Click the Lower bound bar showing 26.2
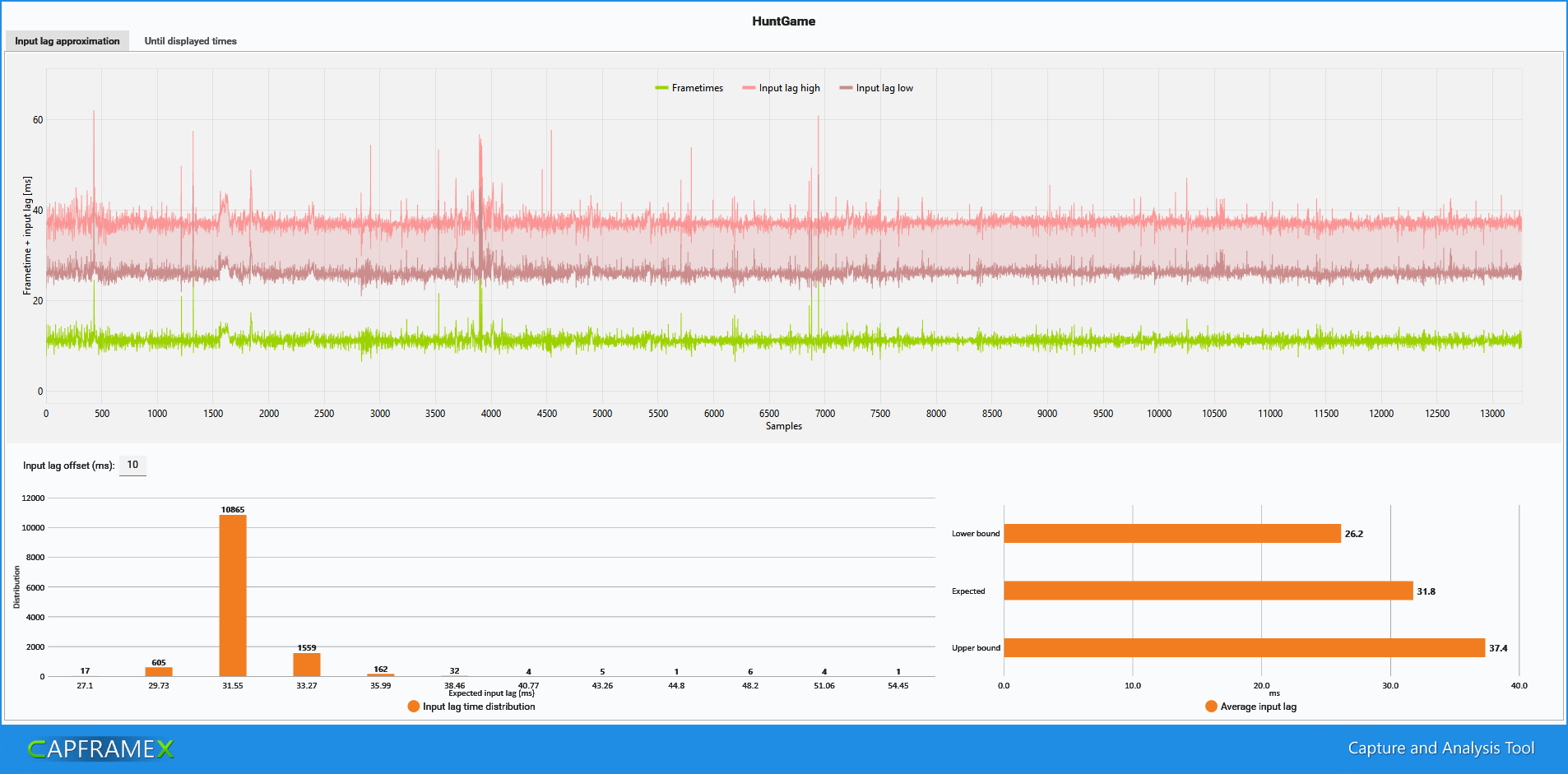This screenshot has width=1568, height=774. tap(1172, 534)
